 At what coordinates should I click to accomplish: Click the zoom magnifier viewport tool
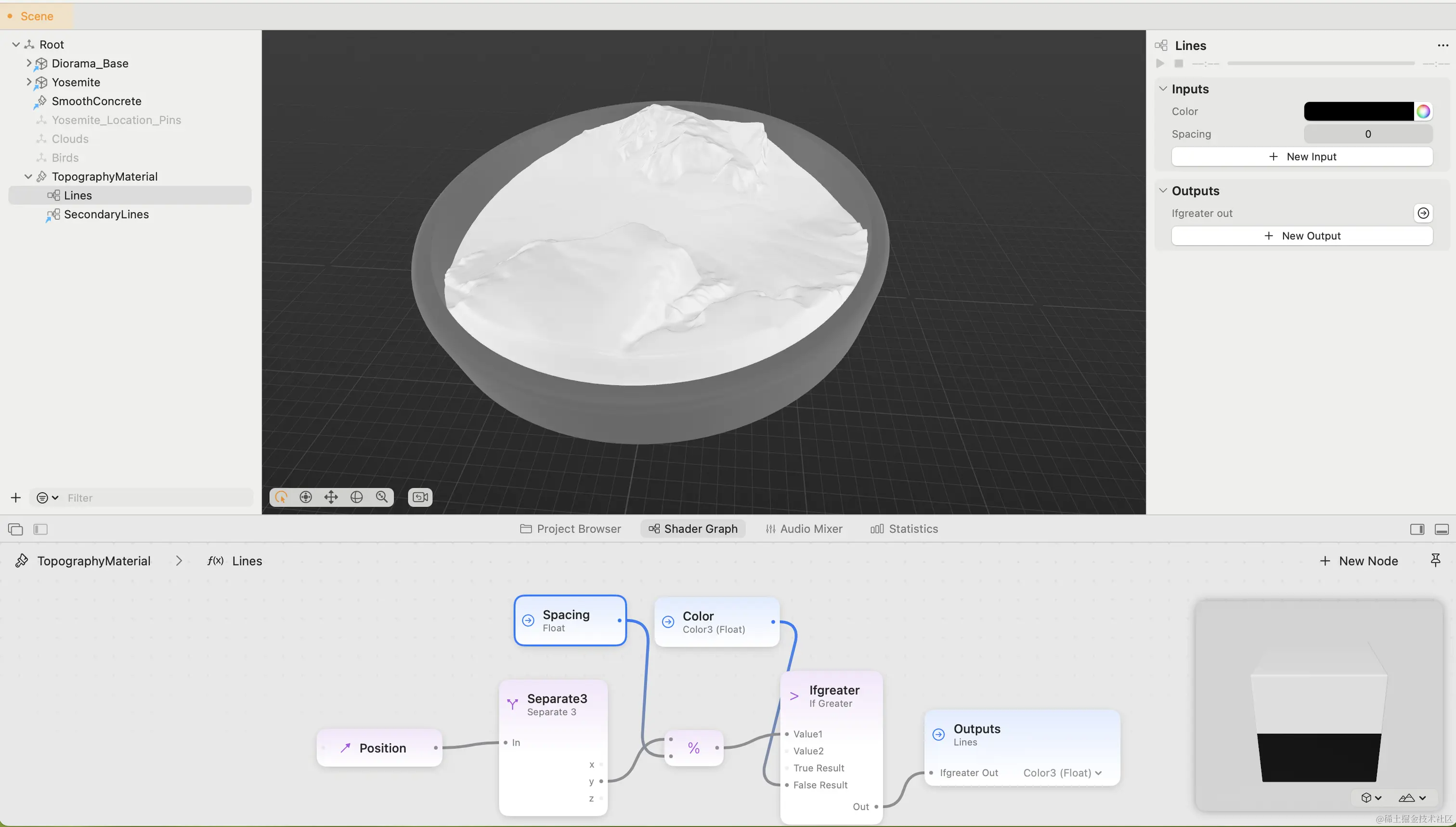tap(381, 498)
